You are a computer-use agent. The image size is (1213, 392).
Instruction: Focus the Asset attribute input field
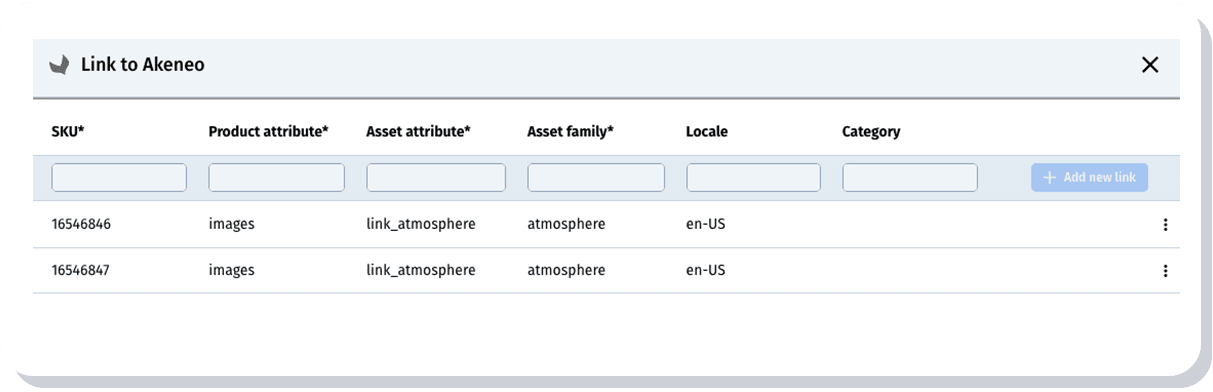tap(436, 178)
